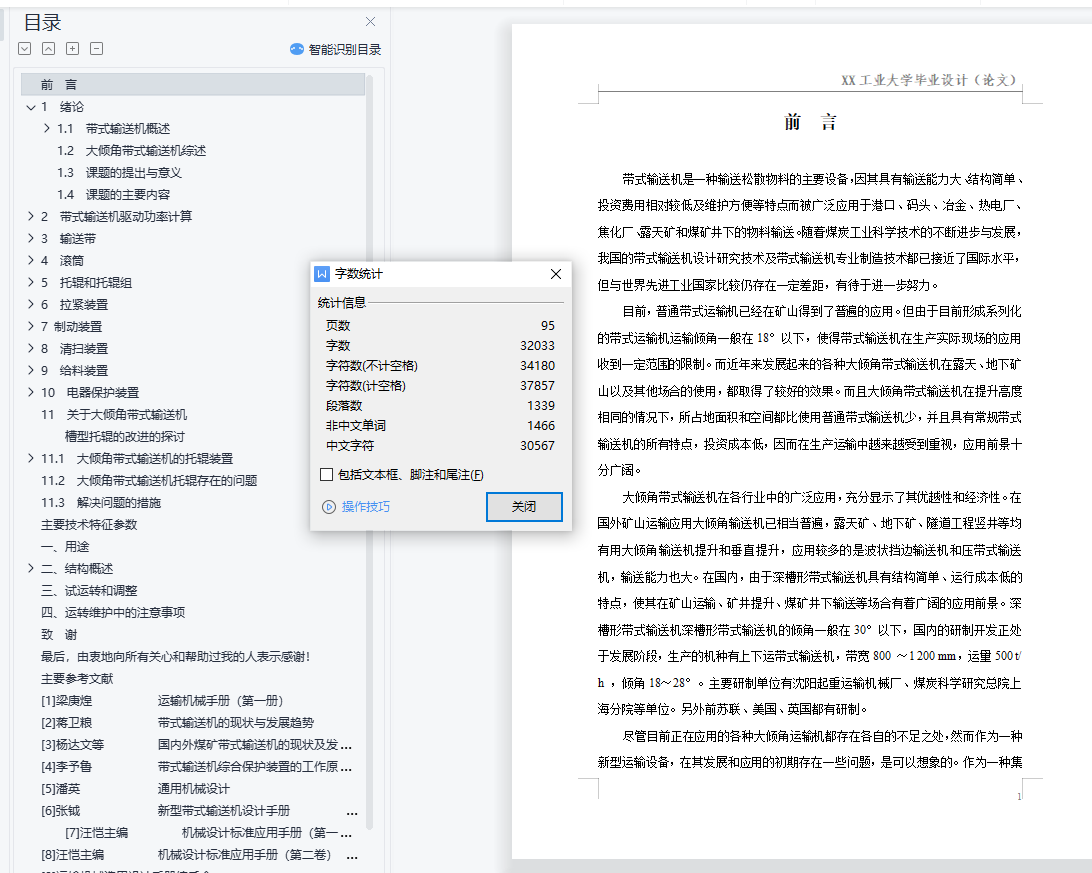The height and width of the screenshot is (873, 1092).
Task: Click the expand-all down-arrow icon in outline
Action: click(24, 49)
